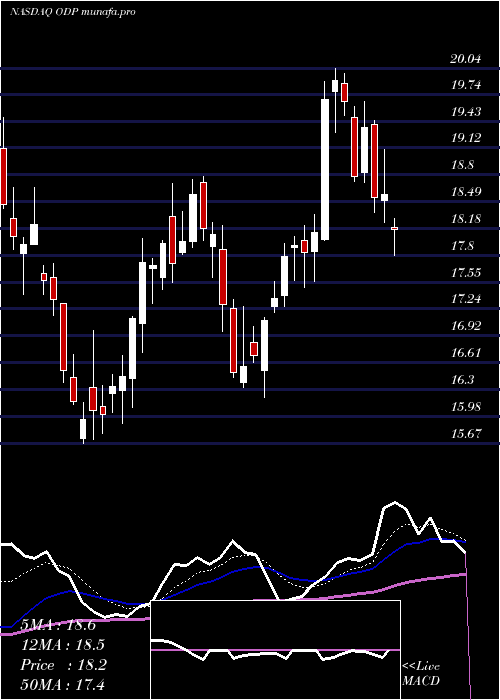Click the 15.67 price axis label
Image resolution: width=500 pixels, height=700 pixels.
tap(466, 433)
